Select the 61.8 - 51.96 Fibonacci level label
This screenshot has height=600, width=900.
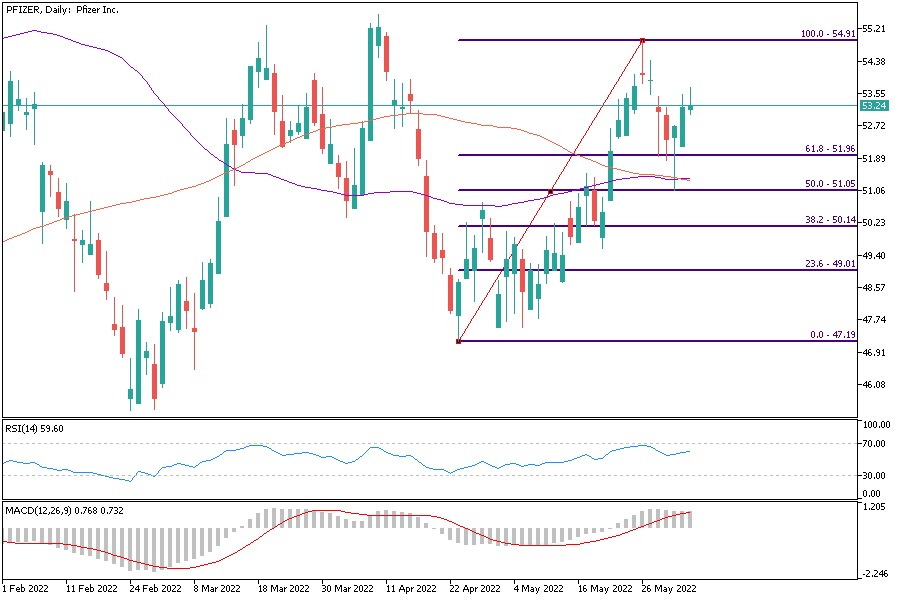[x=829, y=149]
